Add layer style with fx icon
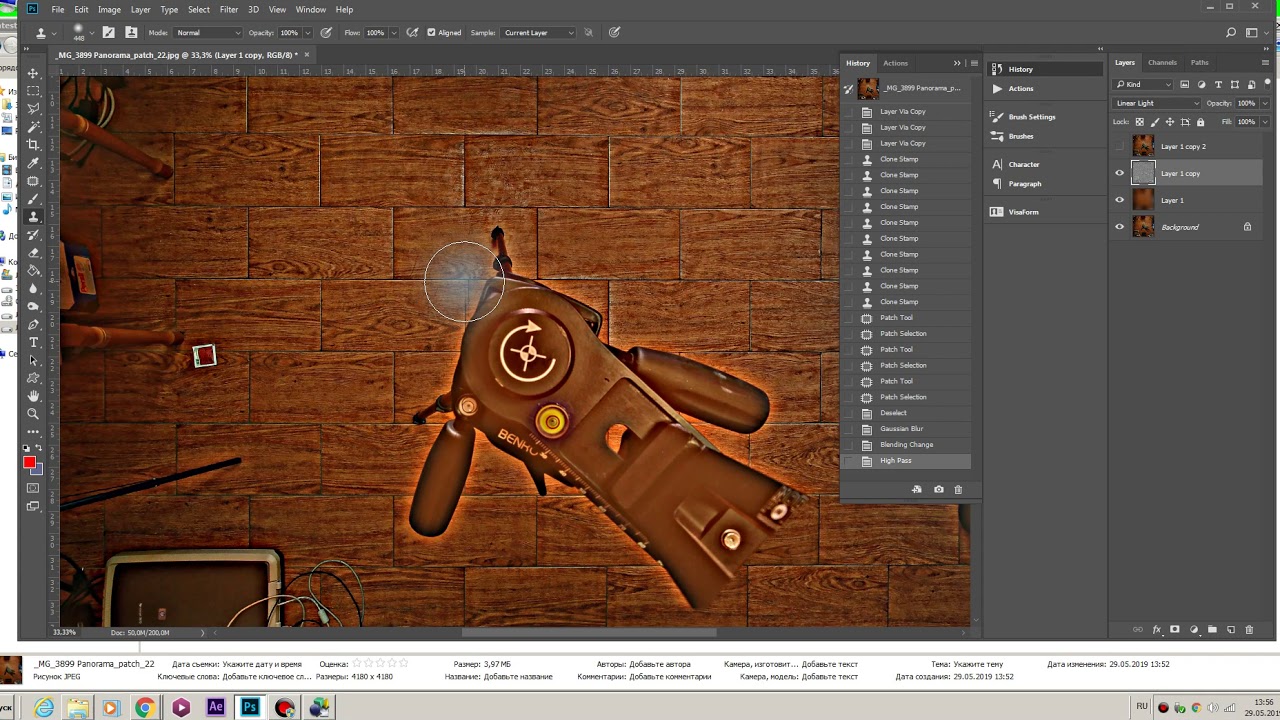The width and height of the screenshot is (1280, 720). tap(1156, 630)
